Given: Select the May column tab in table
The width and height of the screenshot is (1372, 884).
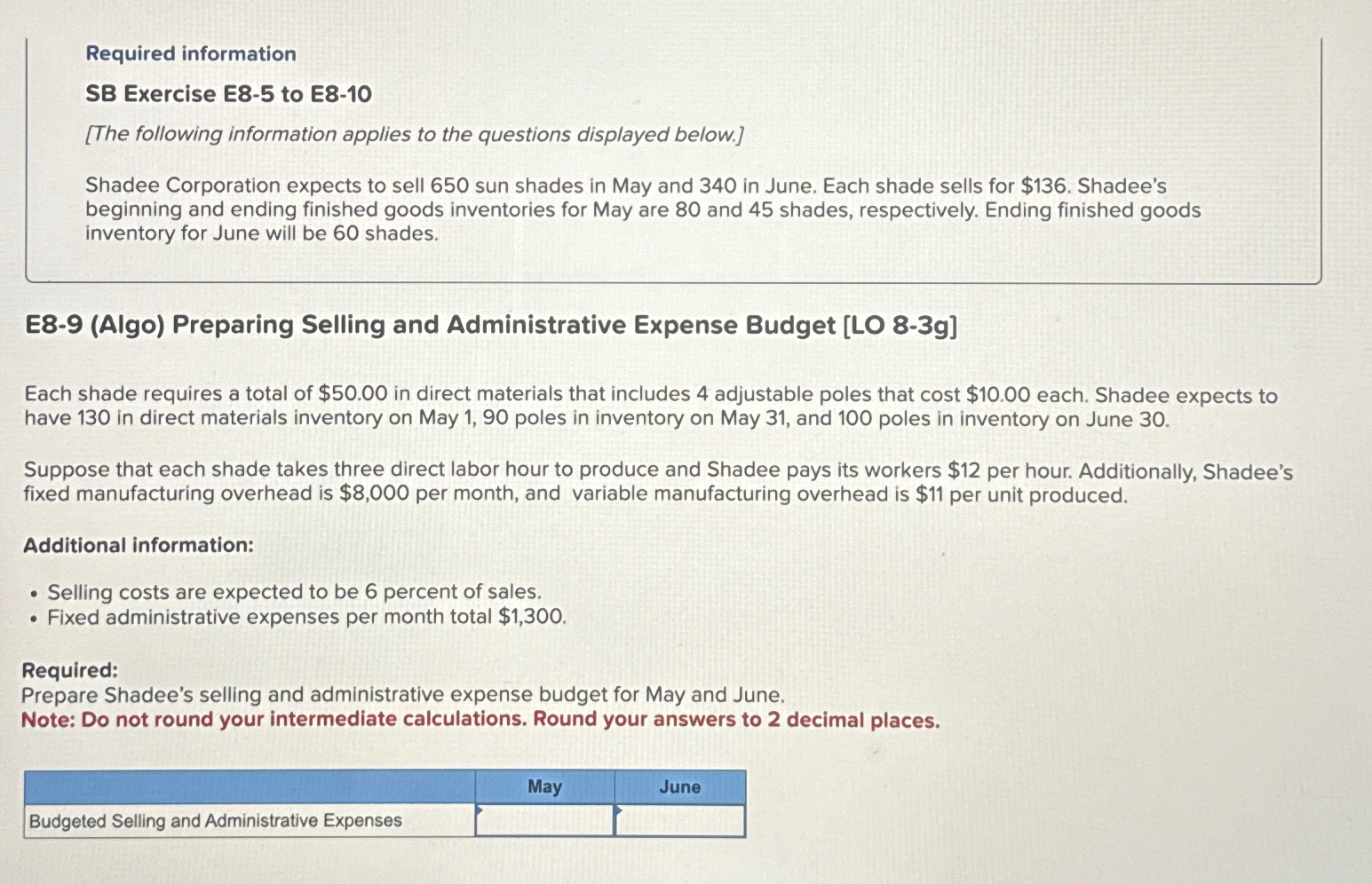Looking at the screenshot, I should pyautogui.click(x=543, y=787).
